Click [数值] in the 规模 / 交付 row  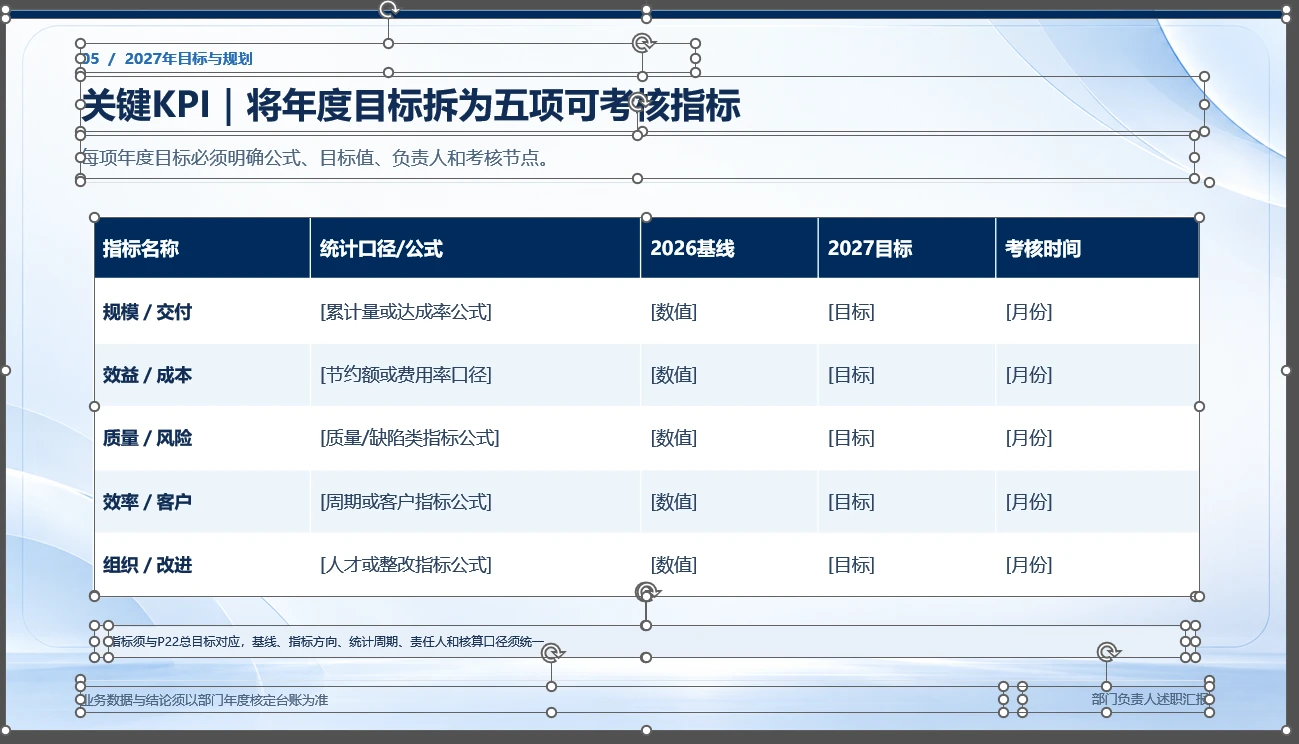674,312
